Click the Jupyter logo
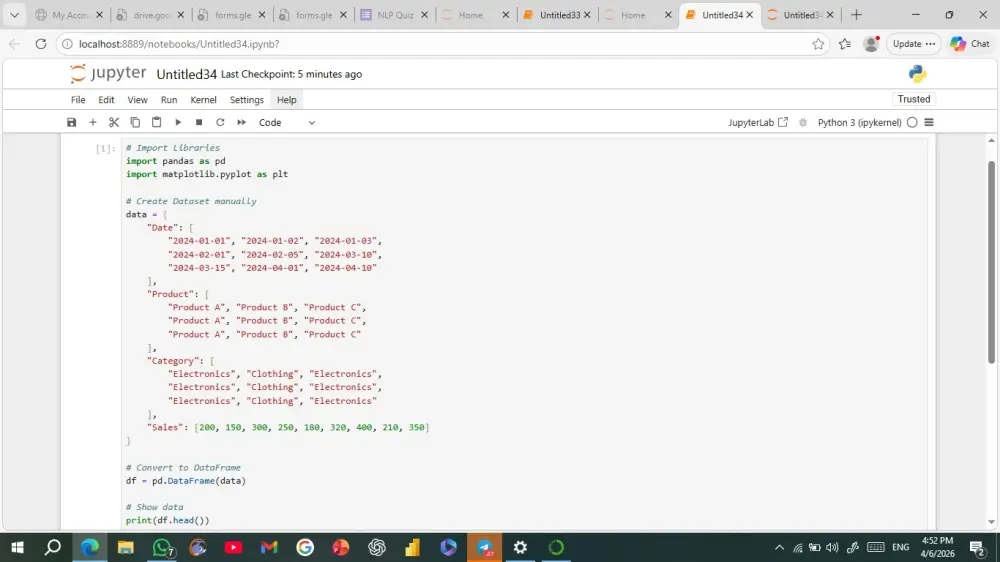Viewport: 1000px width, 562px height. (x=108, y=73)
